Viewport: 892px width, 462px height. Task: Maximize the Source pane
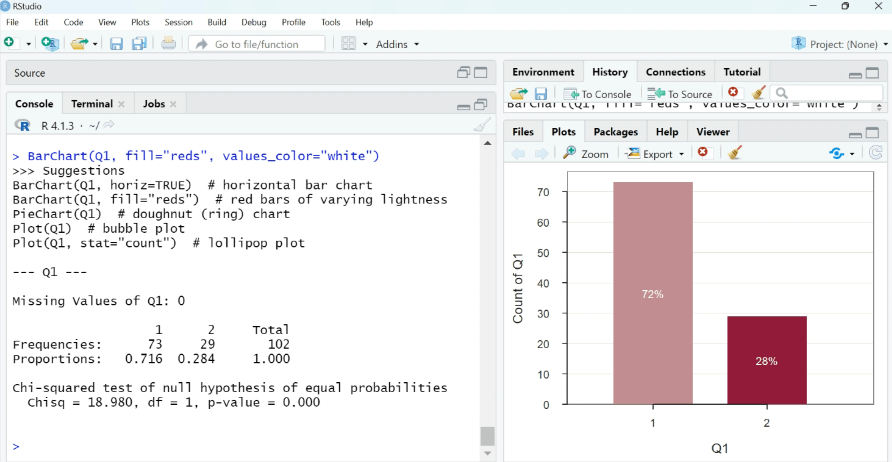tap(481, 73)
